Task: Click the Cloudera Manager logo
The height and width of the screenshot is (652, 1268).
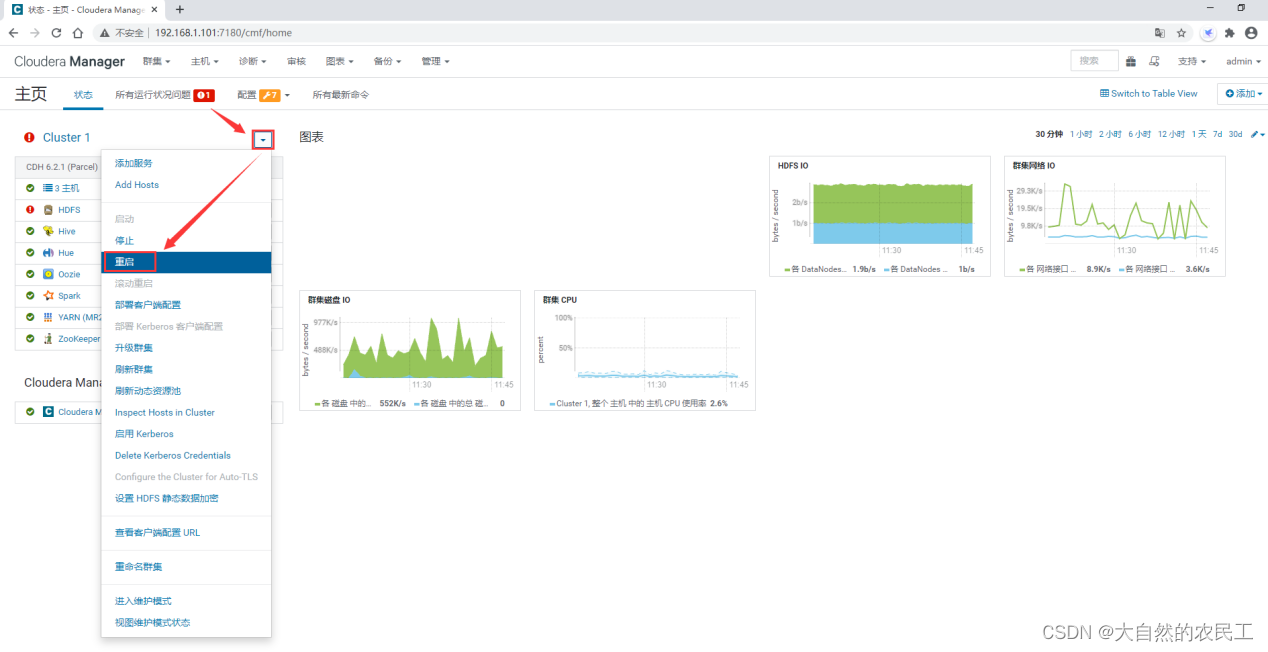Action: click(70, 62)
